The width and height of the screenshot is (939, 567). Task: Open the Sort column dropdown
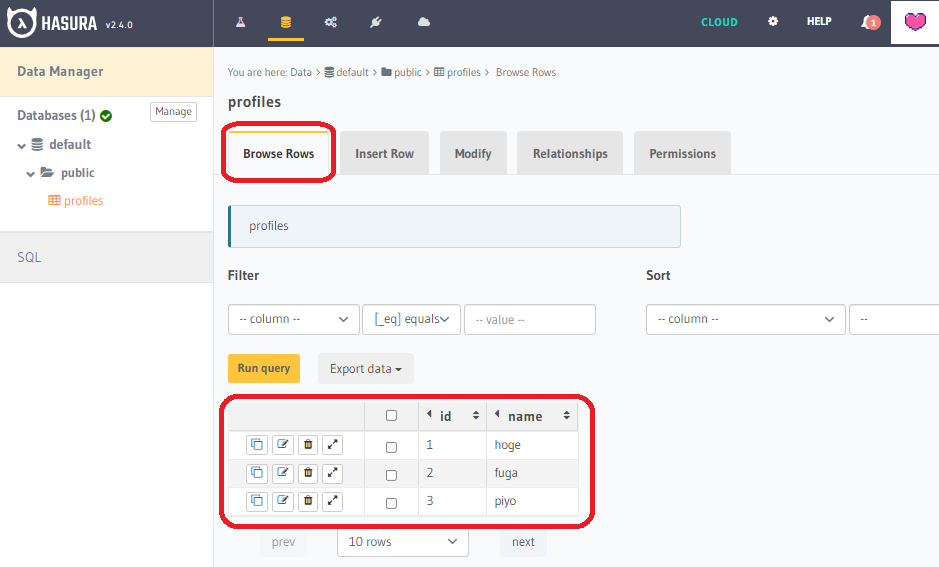tap(746, 319)
